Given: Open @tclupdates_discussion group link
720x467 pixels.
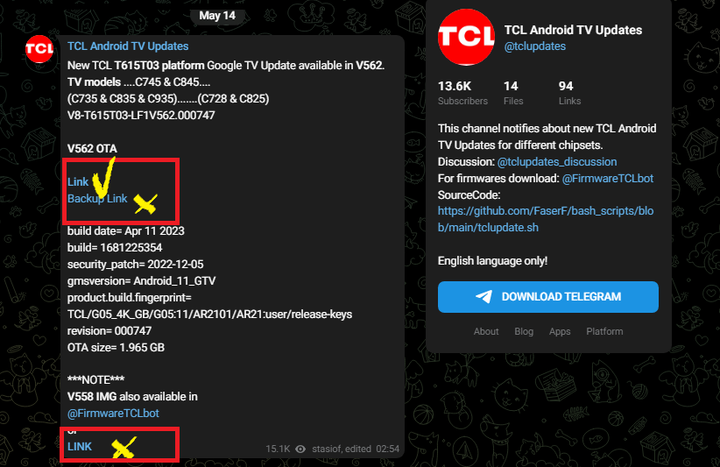Looking at the screenshot, I should [557, 162].
